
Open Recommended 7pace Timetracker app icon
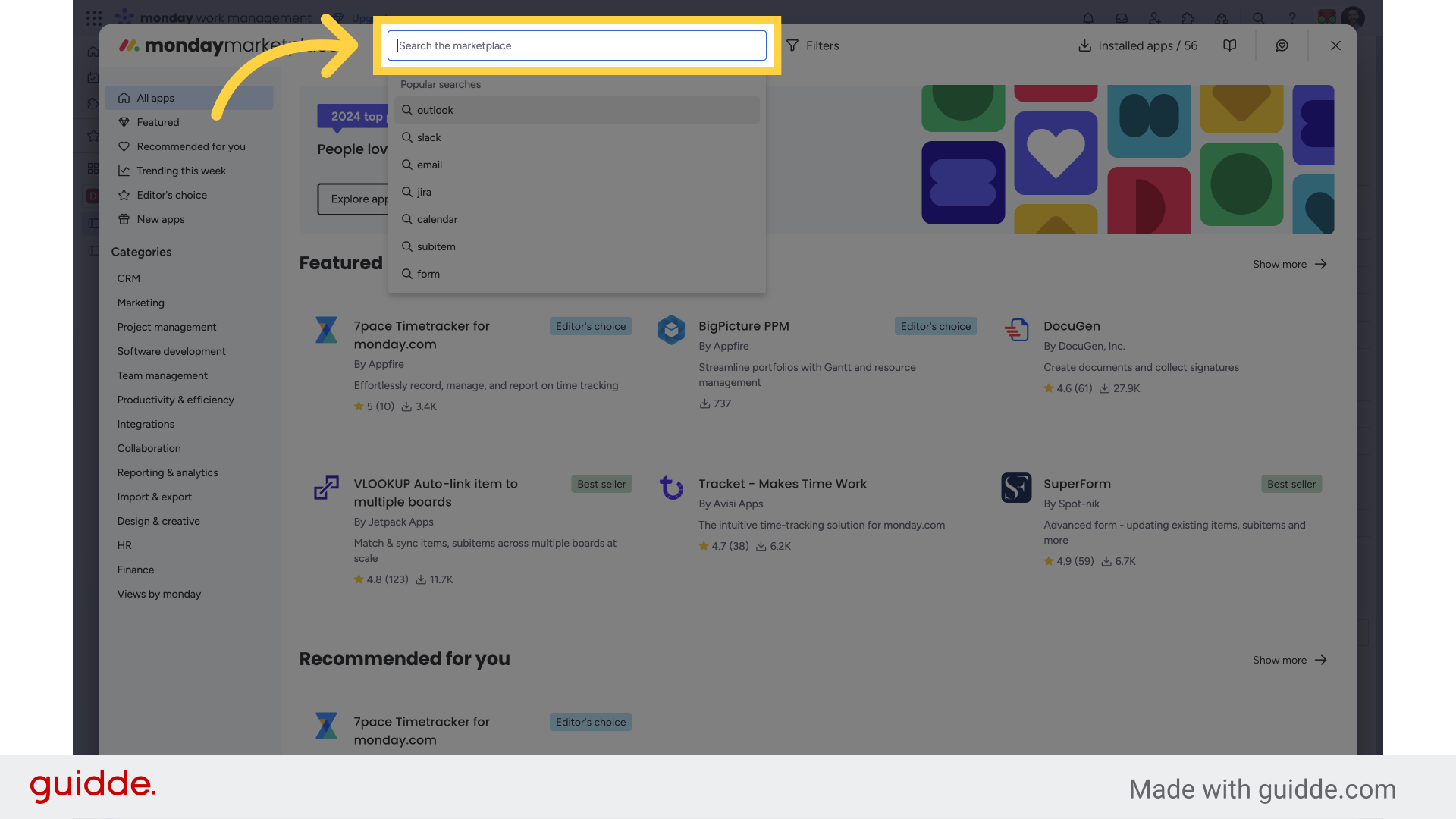(326, 726)
